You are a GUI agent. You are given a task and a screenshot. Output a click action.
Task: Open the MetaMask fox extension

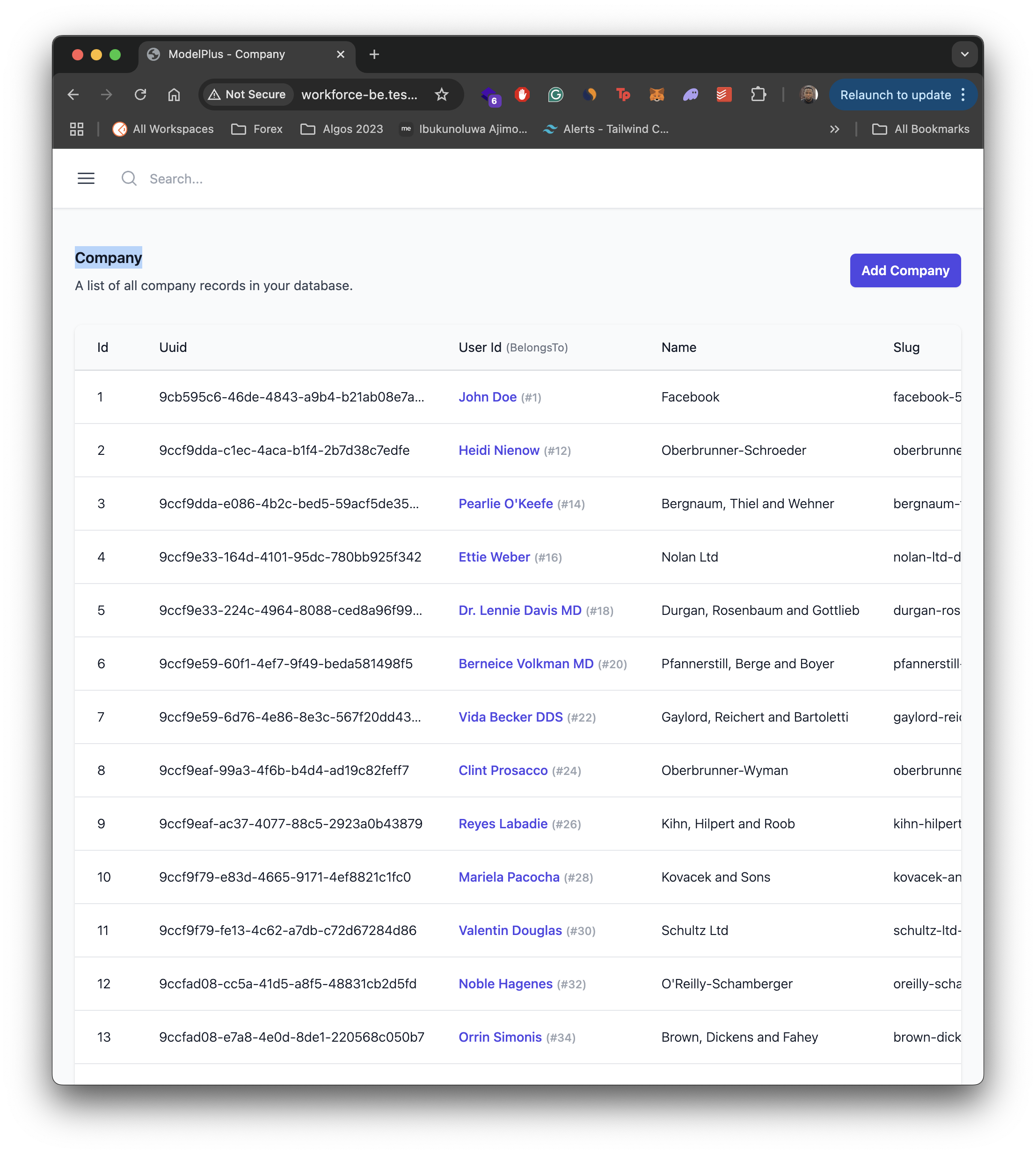click(657, 95)
